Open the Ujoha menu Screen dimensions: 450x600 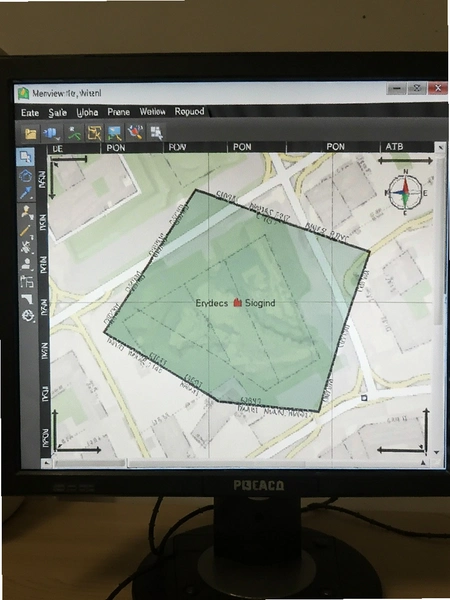point(87,112)
